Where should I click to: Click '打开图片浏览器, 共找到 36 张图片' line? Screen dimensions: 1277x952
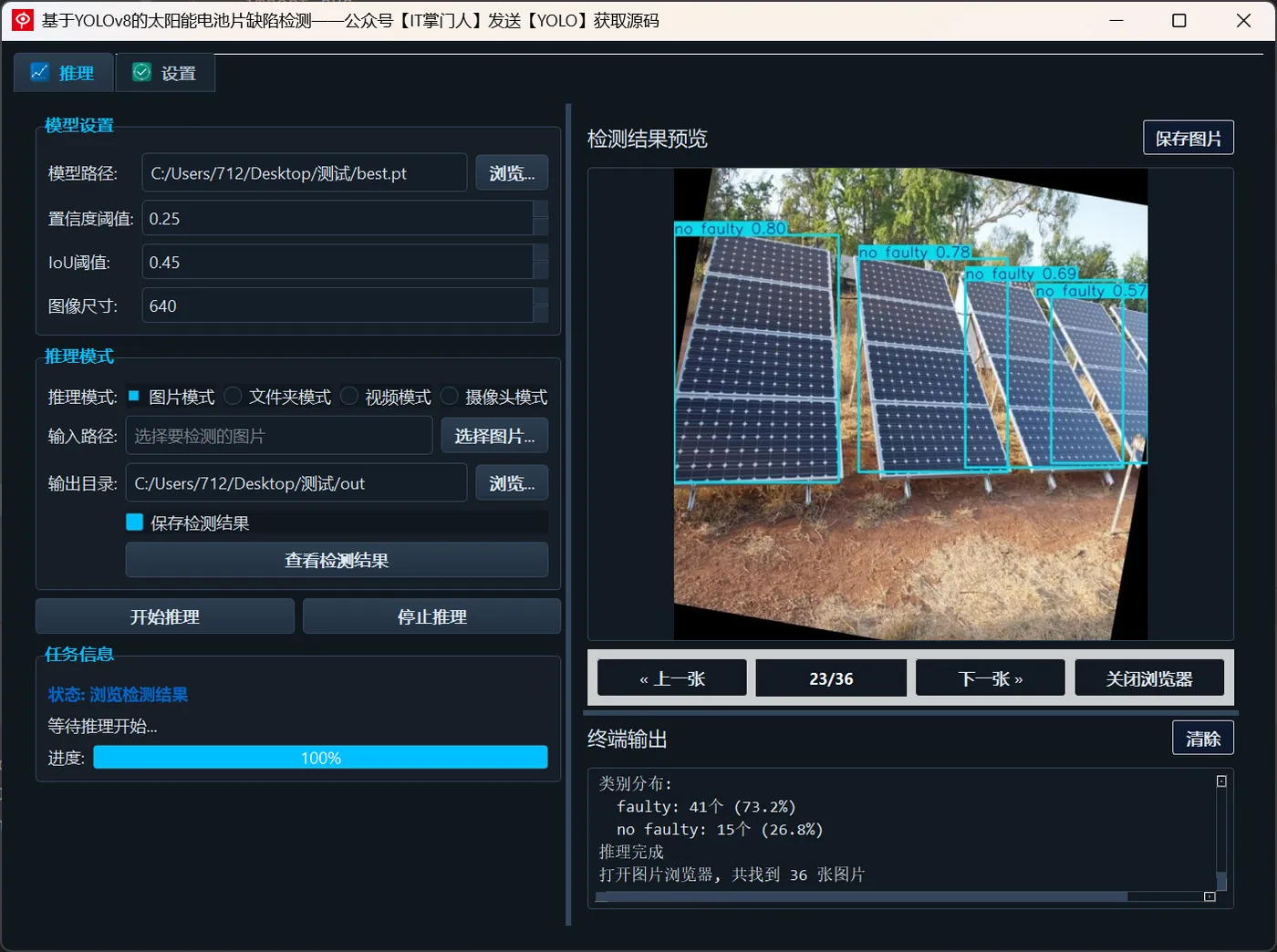(x=732, y=874)
